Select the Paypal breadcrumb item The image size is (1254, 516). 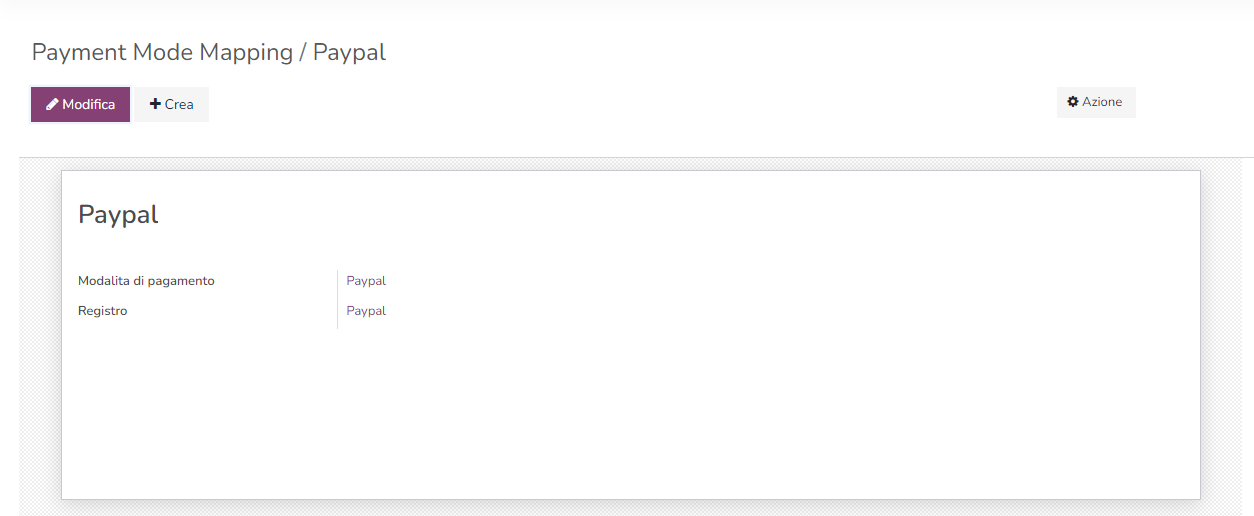point(349,52)
